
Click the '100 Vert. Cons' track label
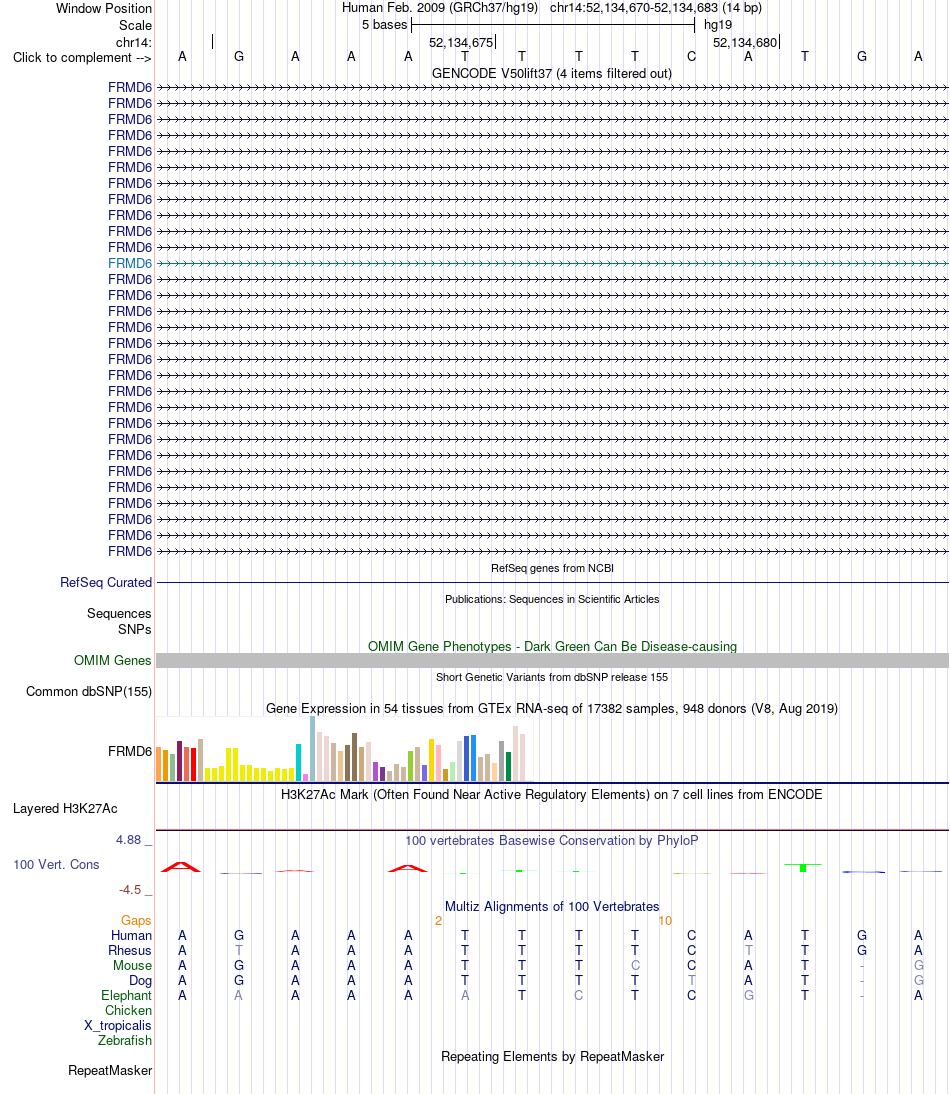[56, 864]
